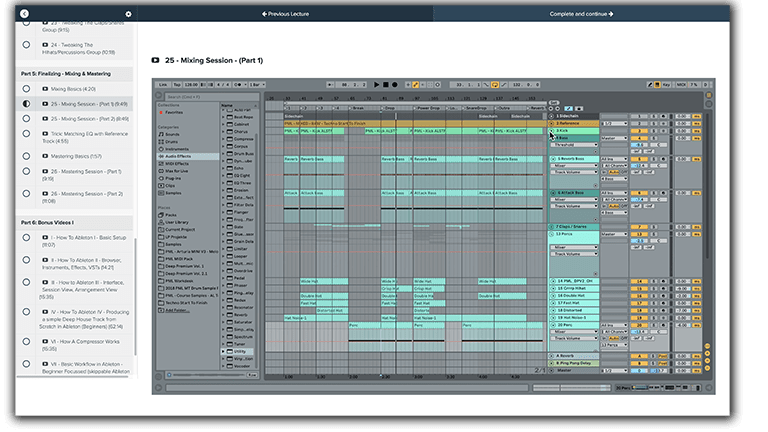Click the Play button in Ableton transport
Image resolution: width=768 pixels, height=432 pixels.
tap(376, 85)
